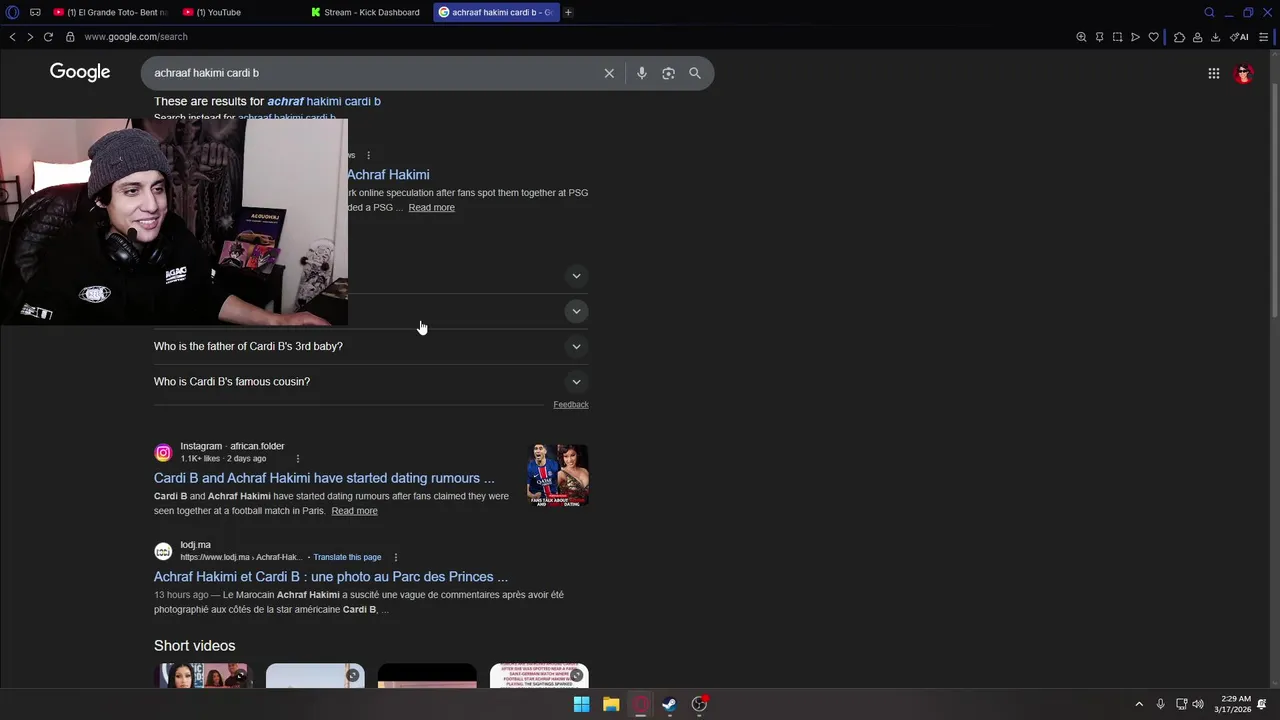The width and height of the screenshot is (1280, 720).
Task: Take a snapshot with the capture icon
Action: pos(1117,37)
